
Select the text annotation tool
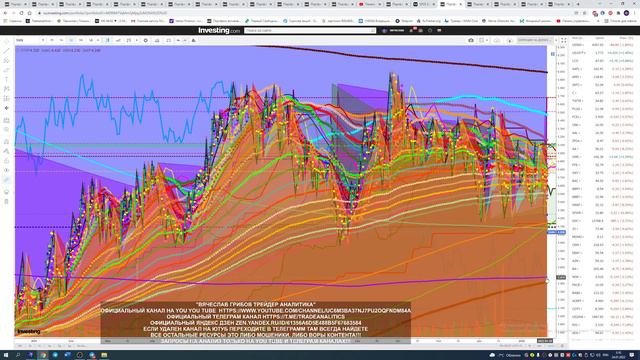tap(6, 79)
